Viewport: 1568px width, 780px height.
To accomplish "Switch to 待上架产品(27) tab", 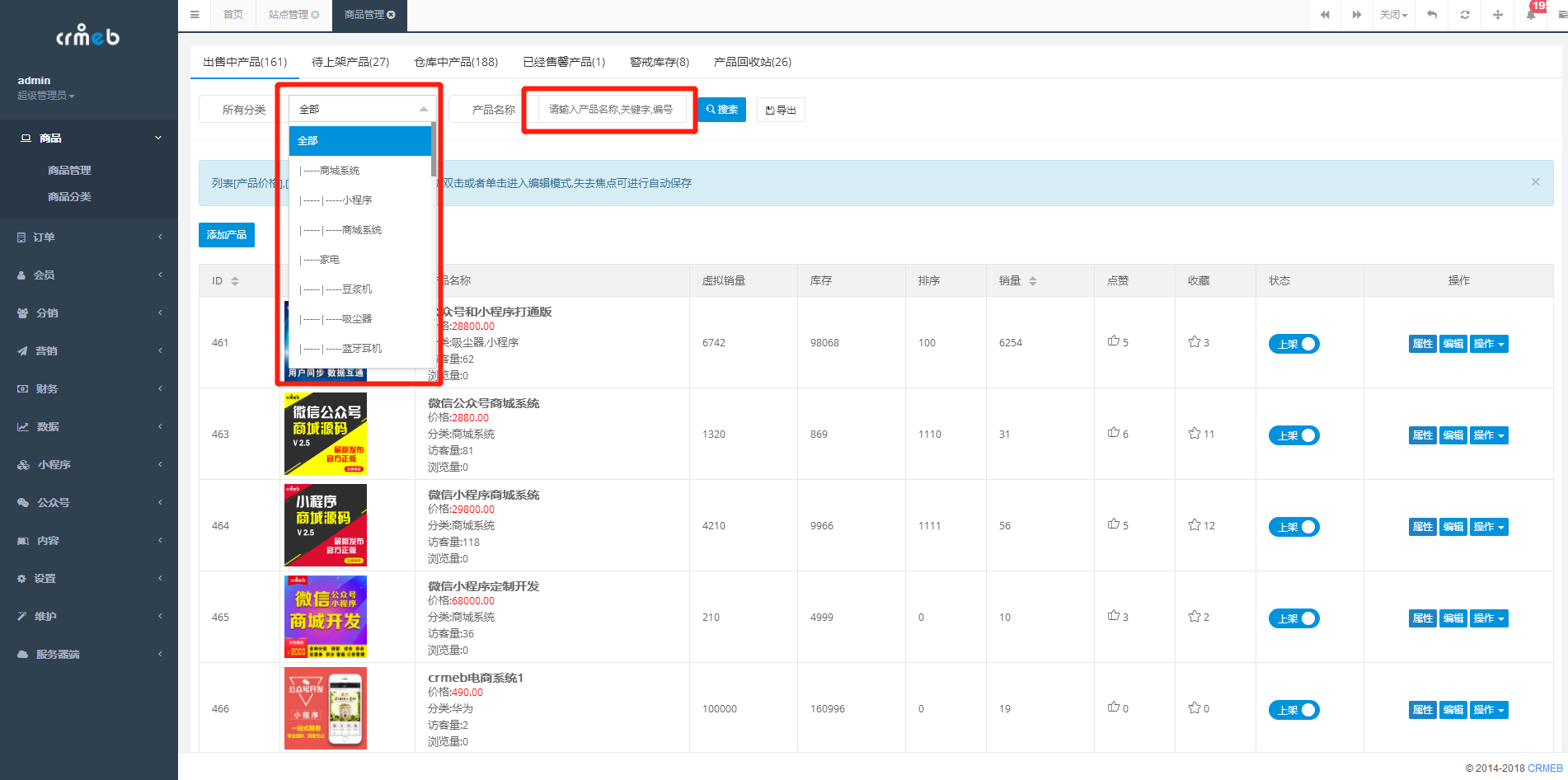I will point(350,62).
